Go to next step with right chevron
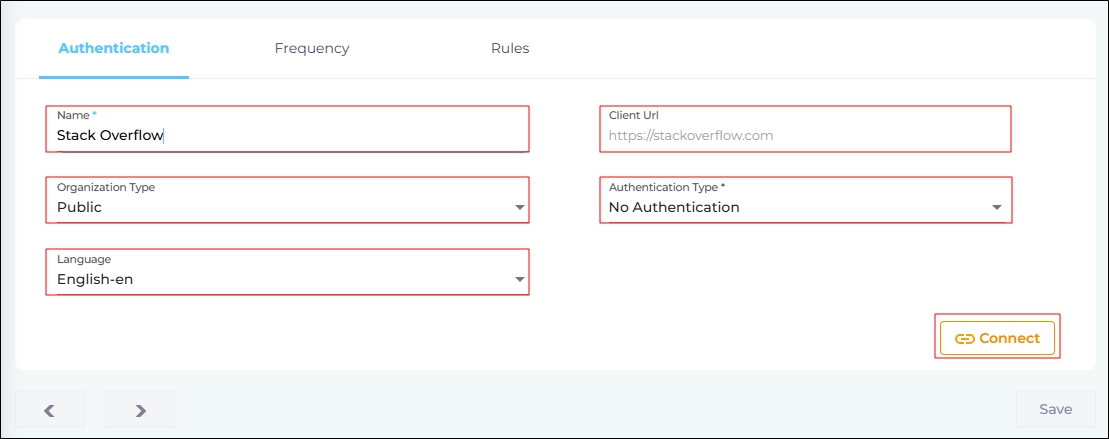Image resolution: width=1109 pixels, height=439 pixels. (140, 410)
